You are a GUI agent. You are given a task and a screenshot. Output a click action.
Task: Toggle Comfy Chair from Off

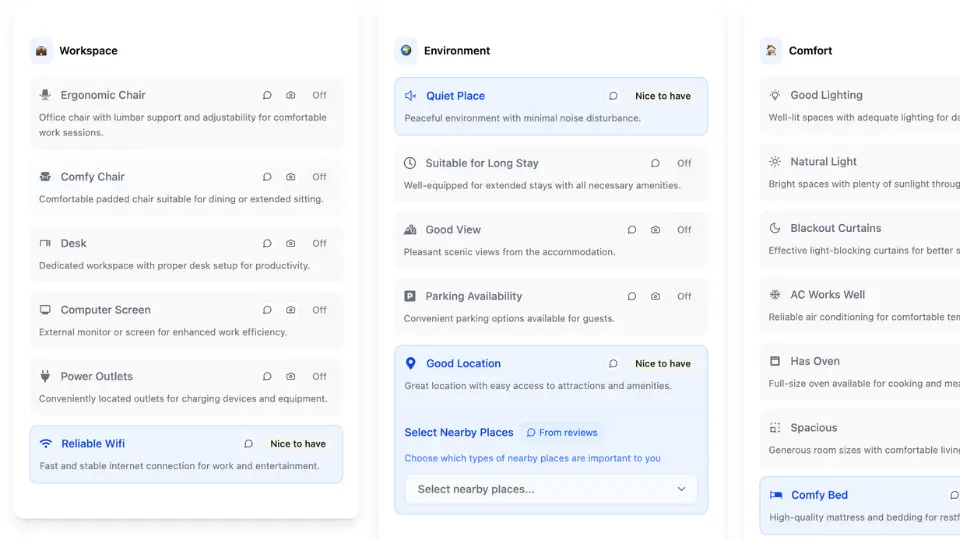point(320,176)
